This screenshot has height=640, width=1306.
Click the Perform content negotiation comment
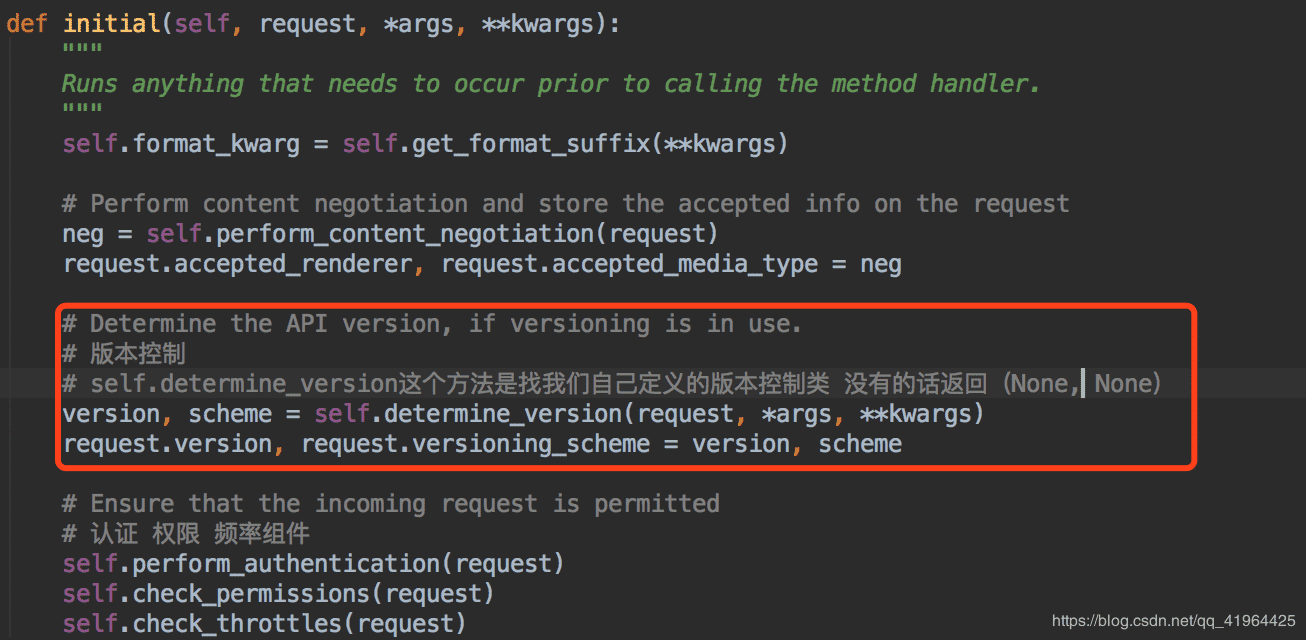click(x=565, y=204)
